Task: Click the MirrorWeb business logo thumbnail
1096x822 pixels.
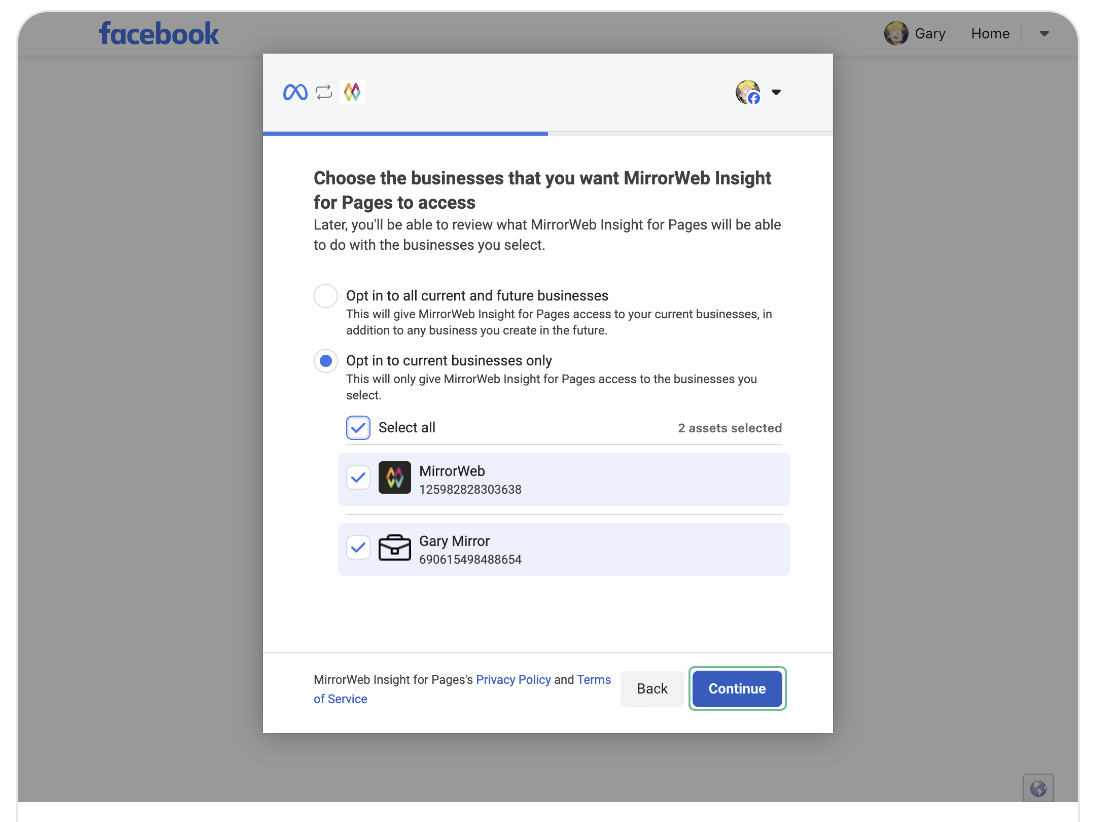Action: click(395, 478)
